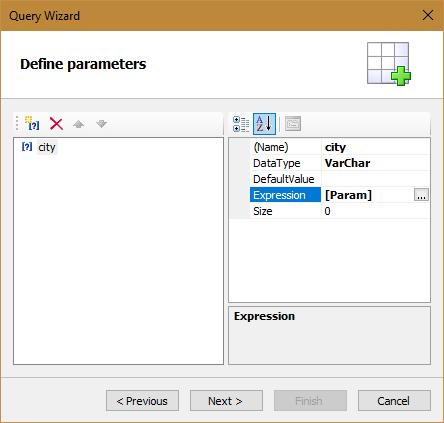
Task: Select the city parameter in list
Action: pyautogui.click(x=47, y=147)
